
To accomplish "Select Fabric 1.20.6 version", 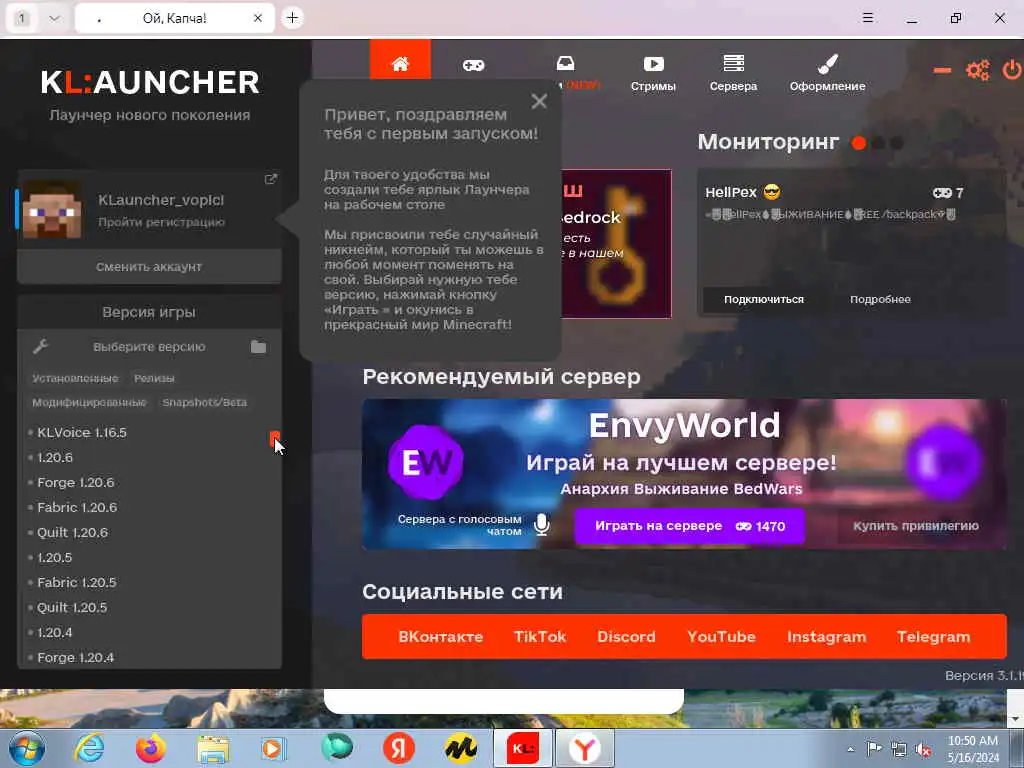I will (77, 507).
